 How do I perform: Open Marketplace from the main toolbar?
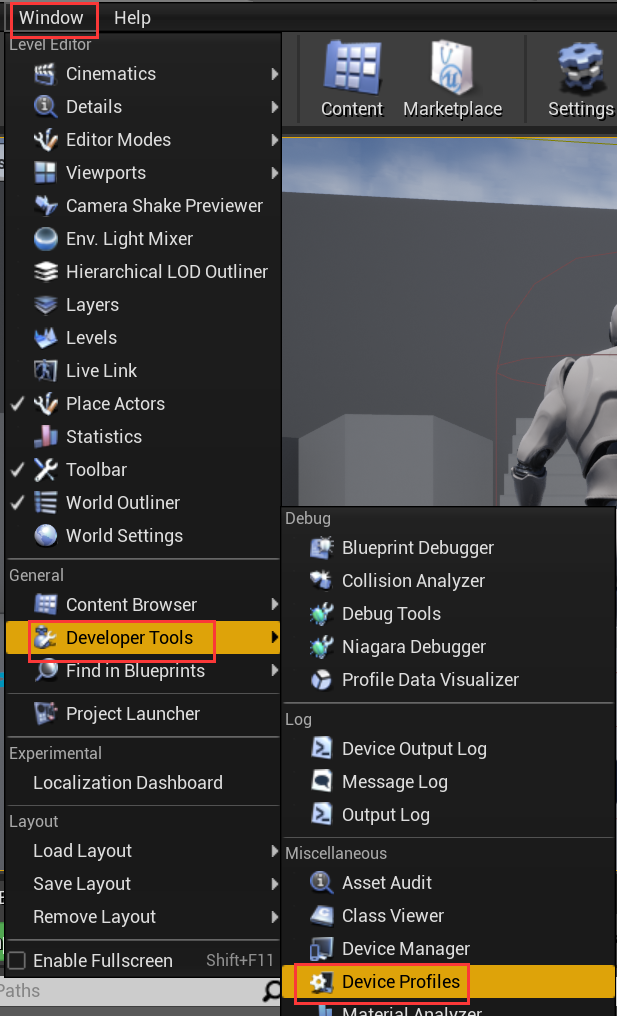[452, 79]
